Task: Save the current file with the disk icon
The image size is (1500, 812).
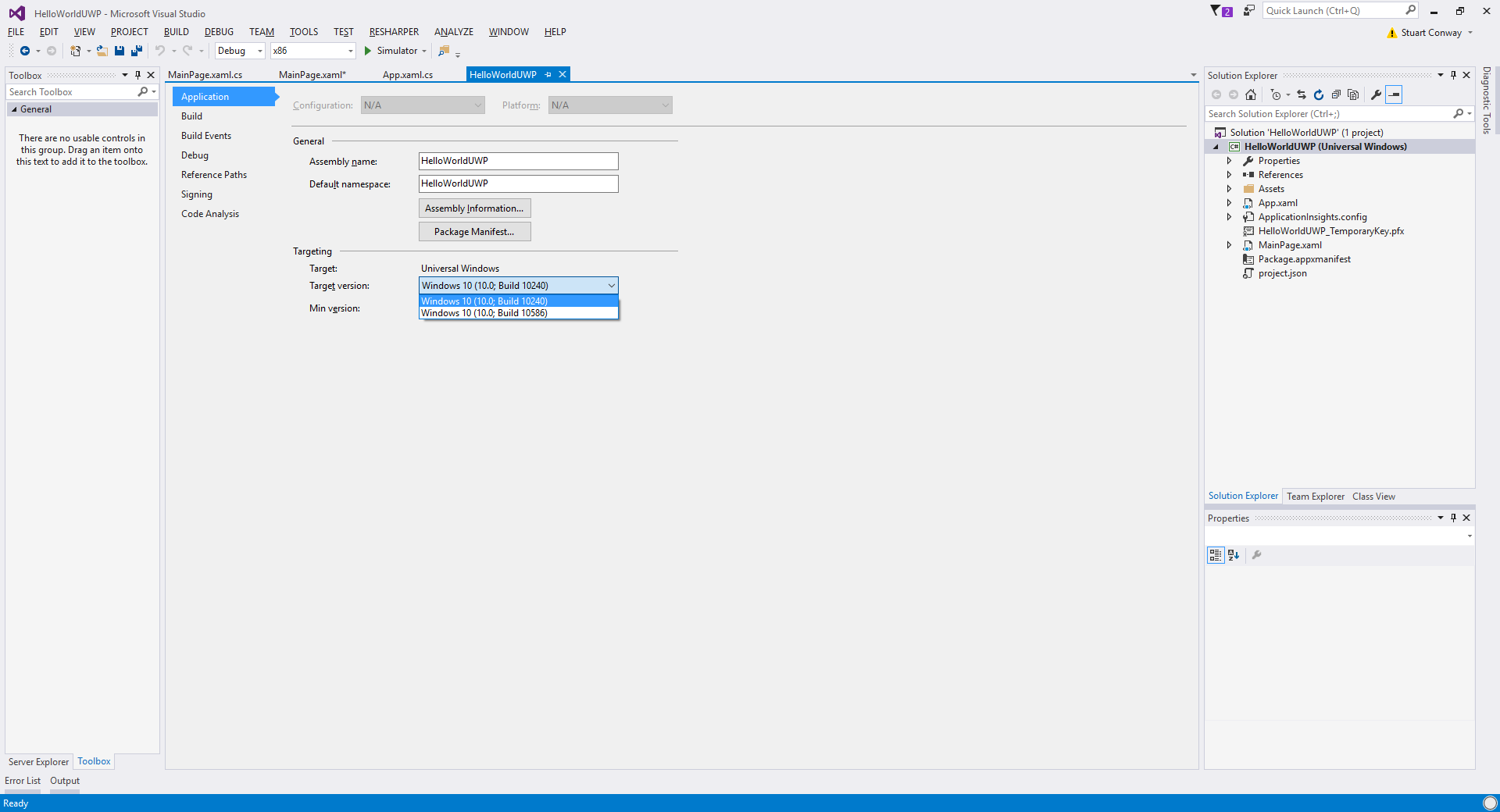Action: [120, 51]
